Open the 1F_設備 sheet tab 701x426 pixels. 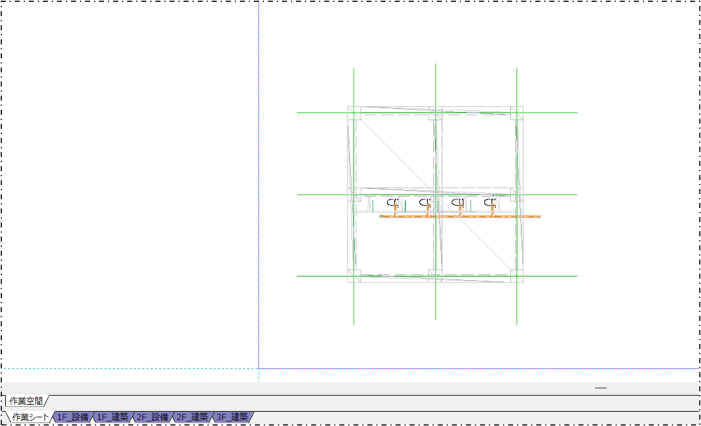(x=73, y=417)
